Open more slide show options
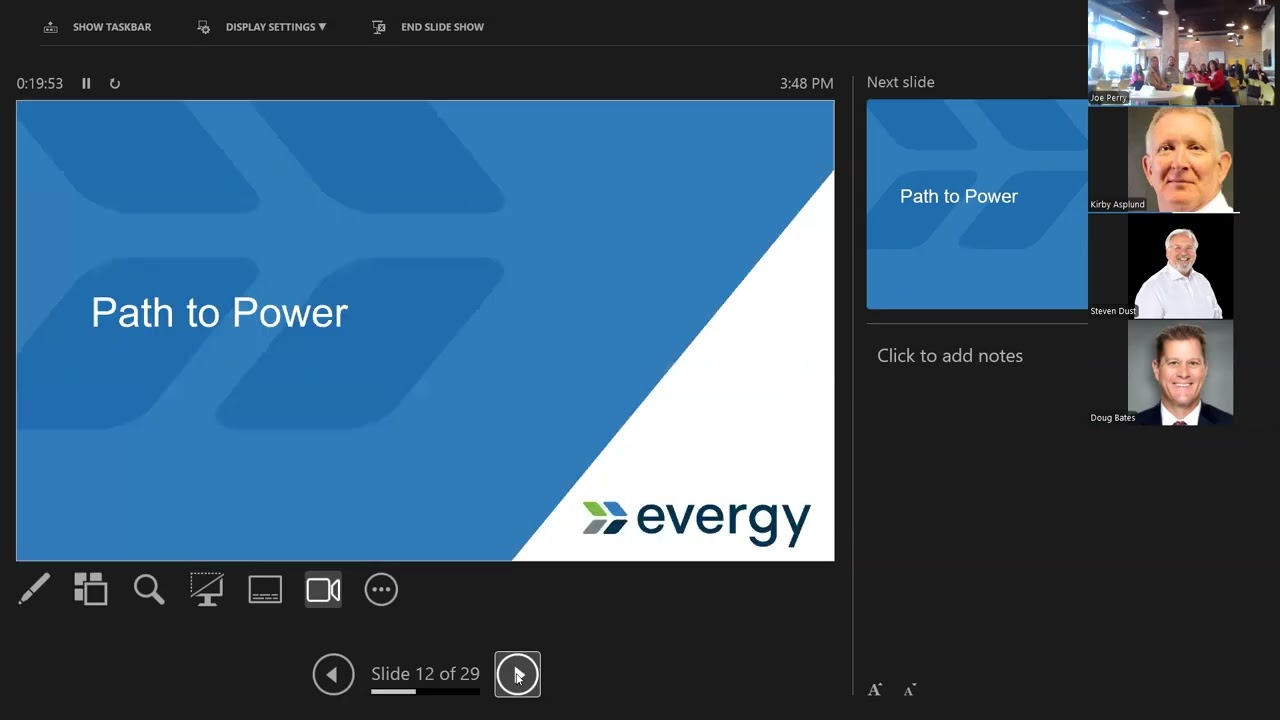The width and height of the screenshot is (1280, 720). [x=381, y=590]
